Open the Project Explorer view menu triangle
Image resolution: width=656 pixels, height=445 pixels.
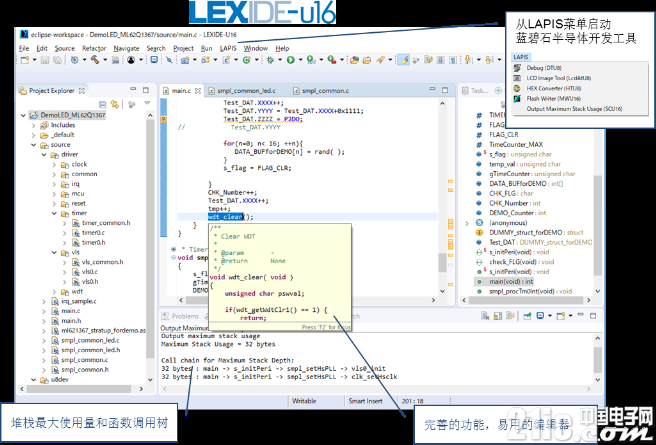point(147,103)
